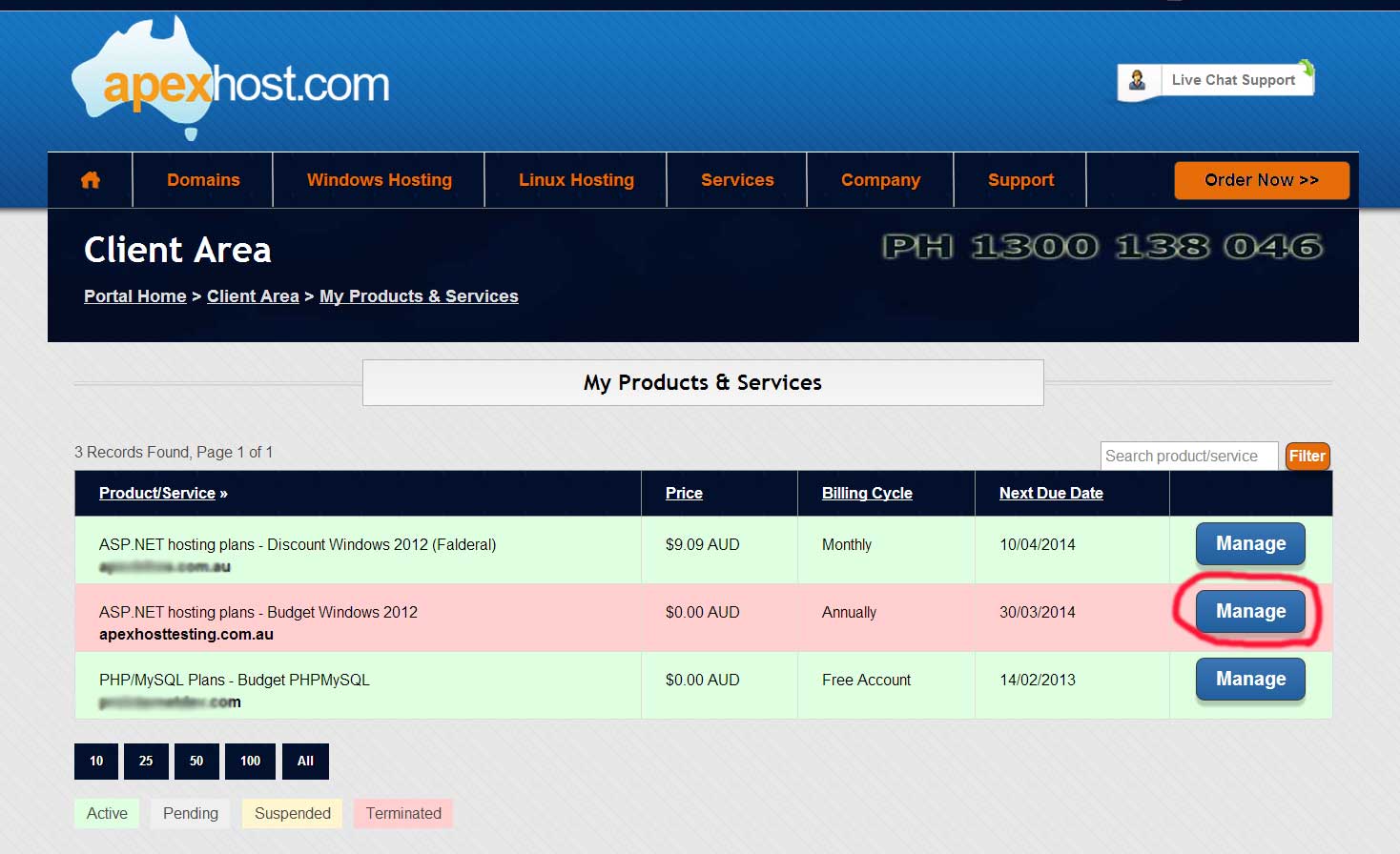Open My Products & Services breadcrumb link

[x=419, y=296]
